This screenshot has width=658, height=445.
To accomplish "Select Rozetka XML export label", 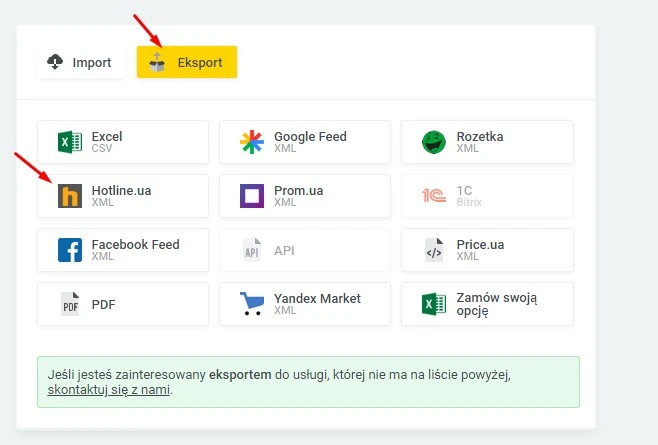I will click(x=480, y=142).
